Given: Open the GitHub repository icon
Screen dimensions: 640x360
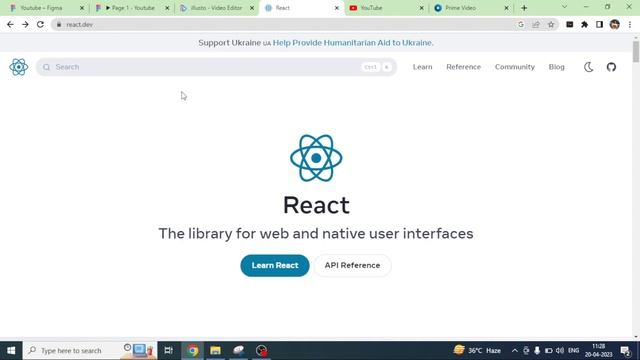Looking at the screenshot, I should 611,67.
